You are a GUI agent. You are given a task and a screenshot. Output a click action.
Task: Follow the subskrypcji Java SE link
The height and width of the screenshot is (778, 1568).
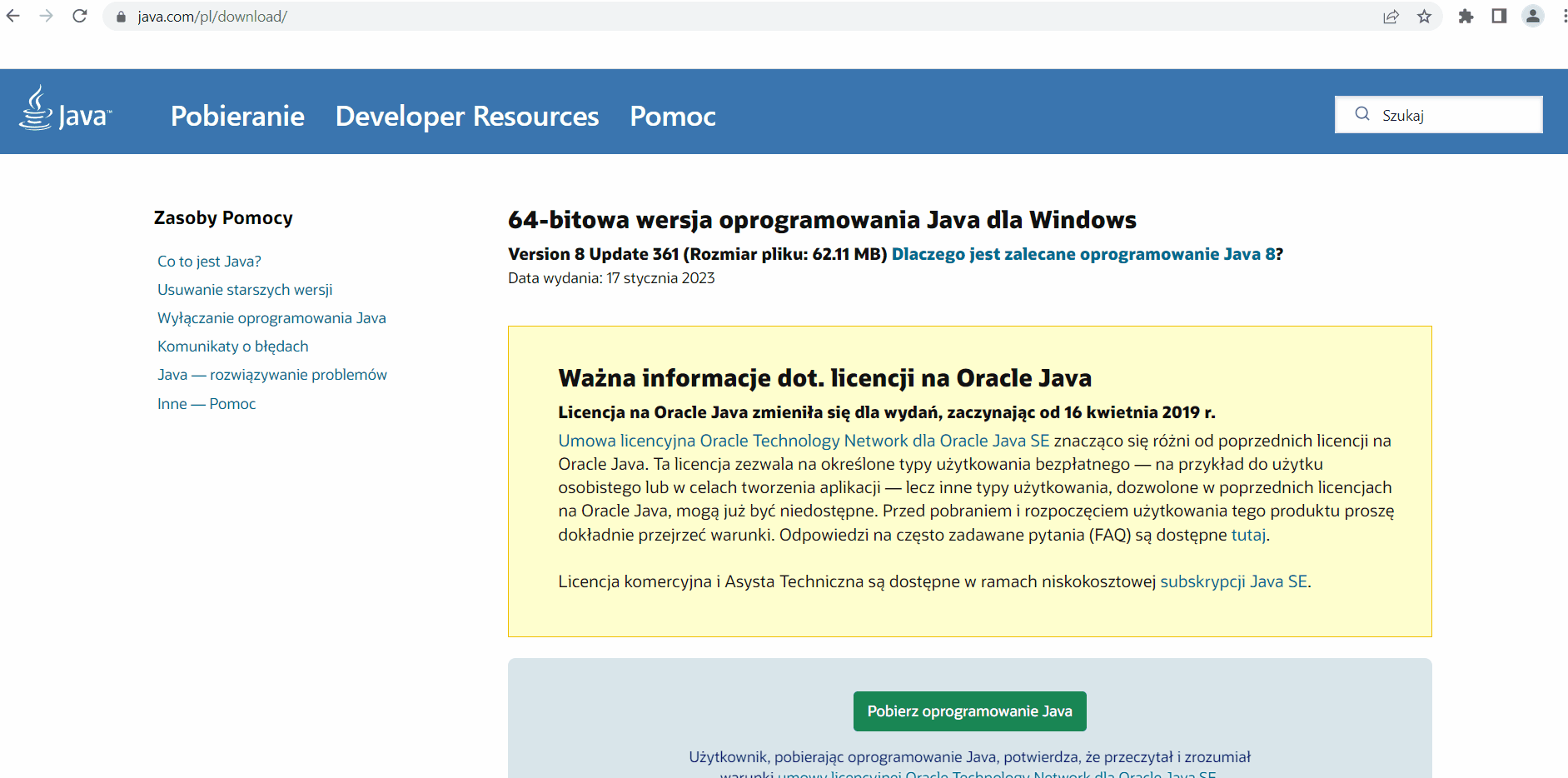click(x=1233, y=581)
